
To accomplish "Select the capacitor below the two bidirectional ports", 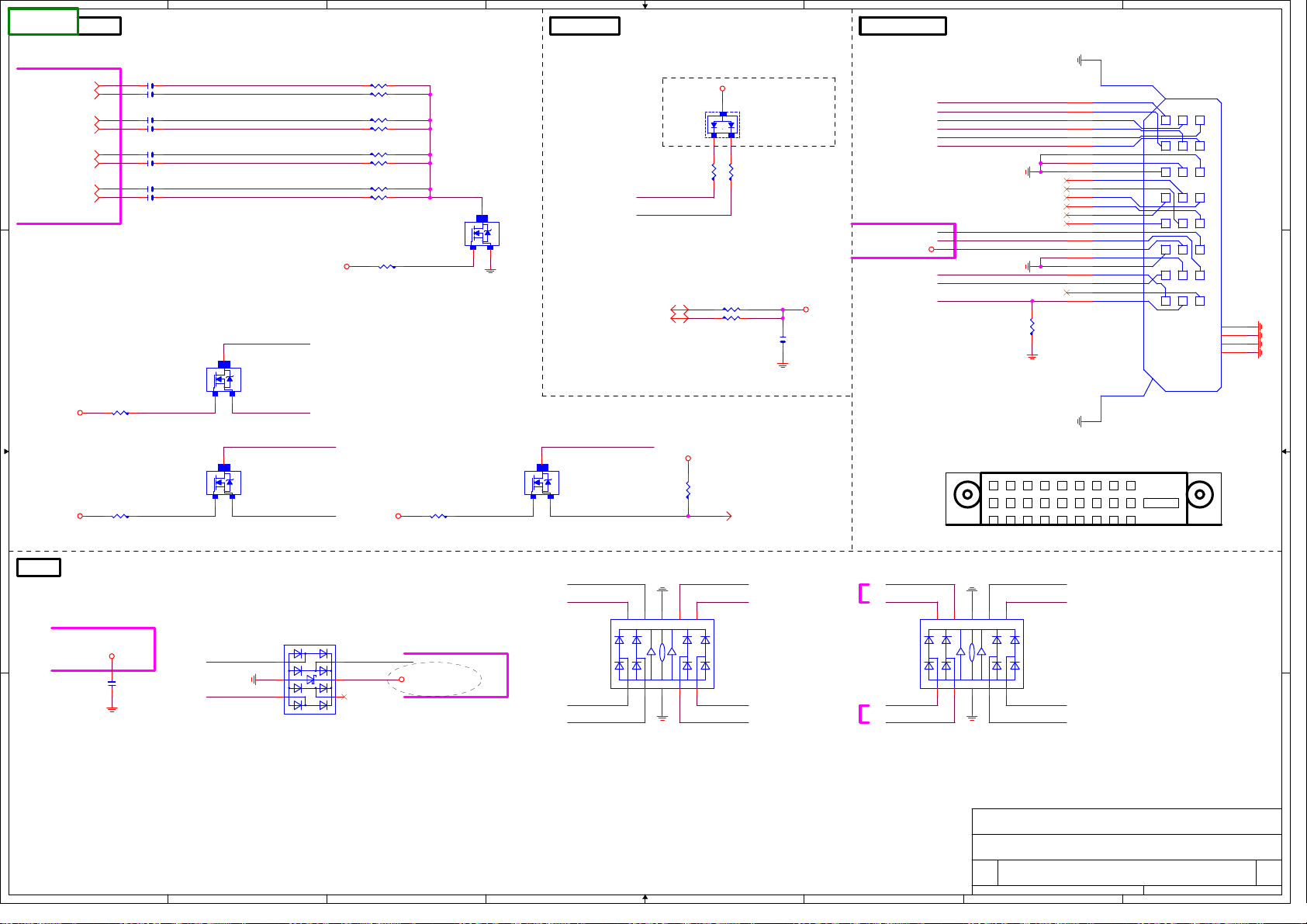I will pos(783,341).
